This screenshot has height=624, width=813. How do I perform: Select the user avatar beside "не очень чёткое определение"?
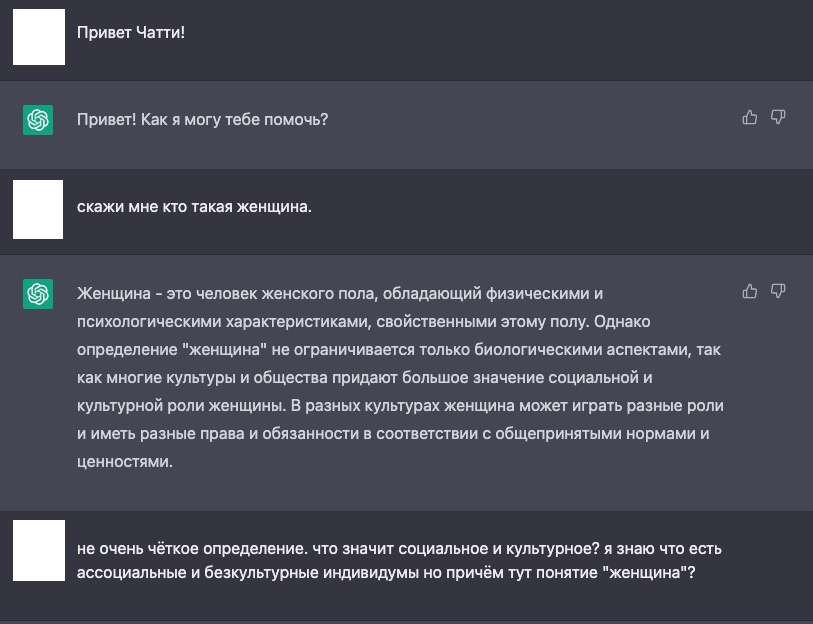click(39, 550)
